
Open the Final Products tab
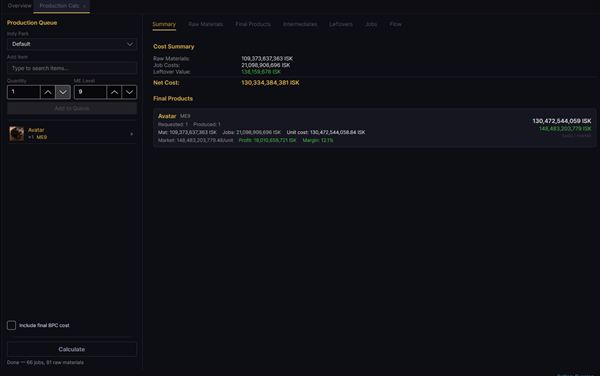click(253, 24)
